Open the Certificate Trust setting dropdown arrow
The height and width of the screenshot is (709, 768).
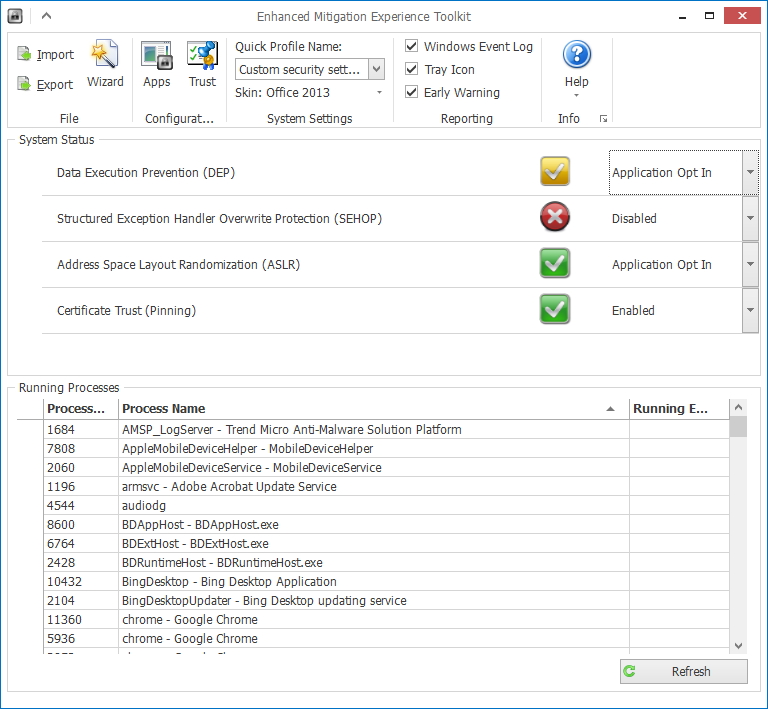[750, 310]
